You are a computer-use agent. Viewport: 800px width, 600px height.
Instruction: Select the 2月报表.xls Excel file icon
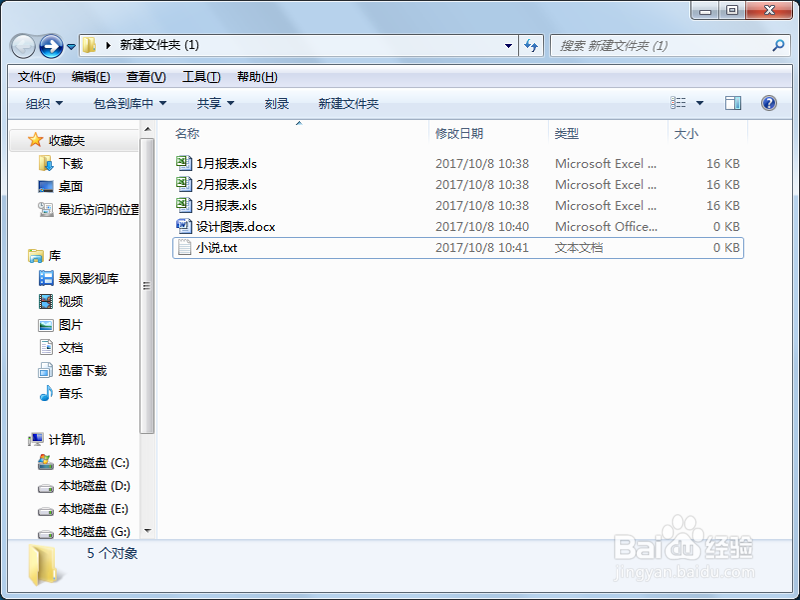pos(184,184)
